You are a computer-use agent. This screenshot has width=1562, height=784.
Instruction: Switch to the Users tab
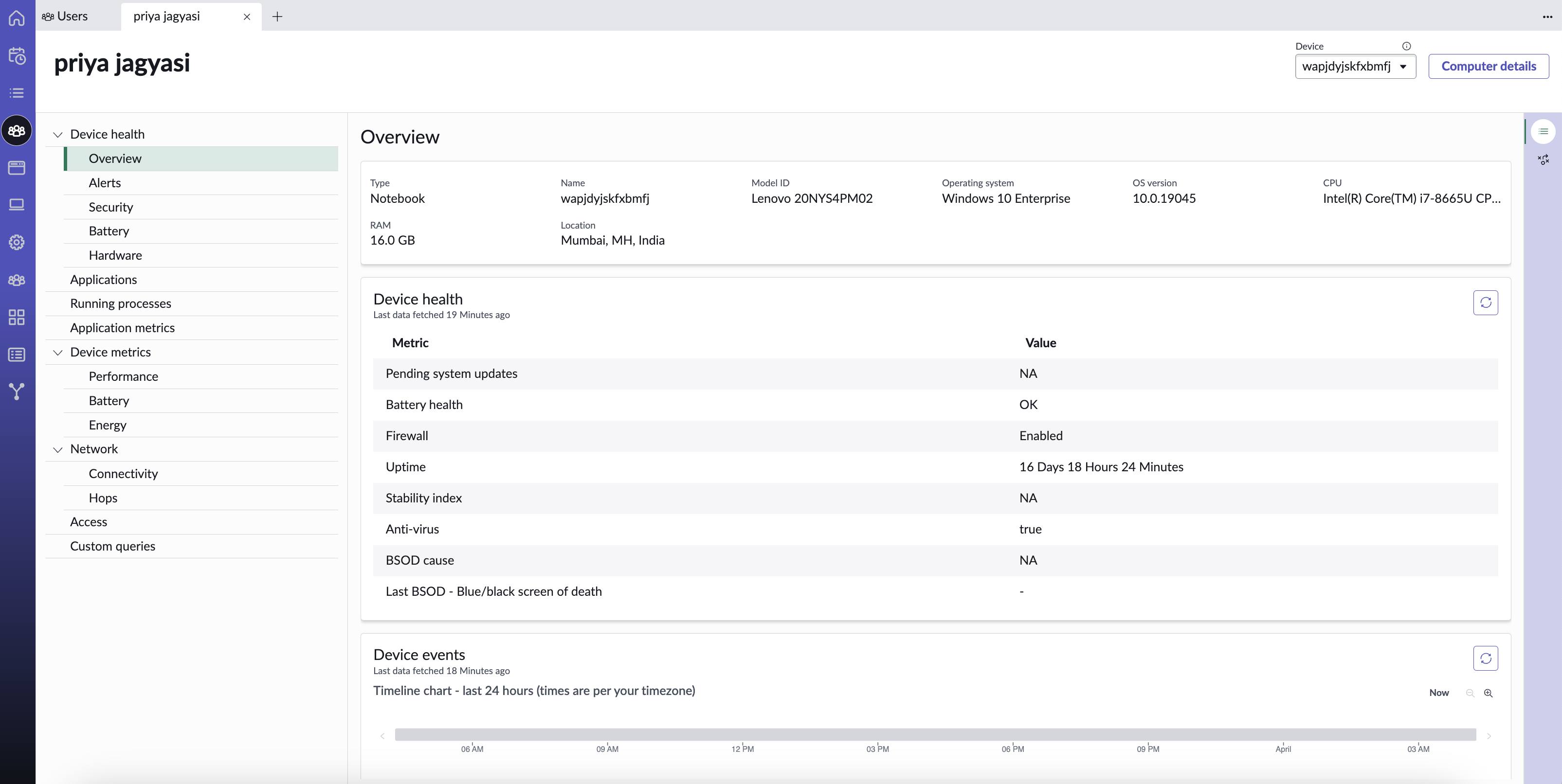65,17
